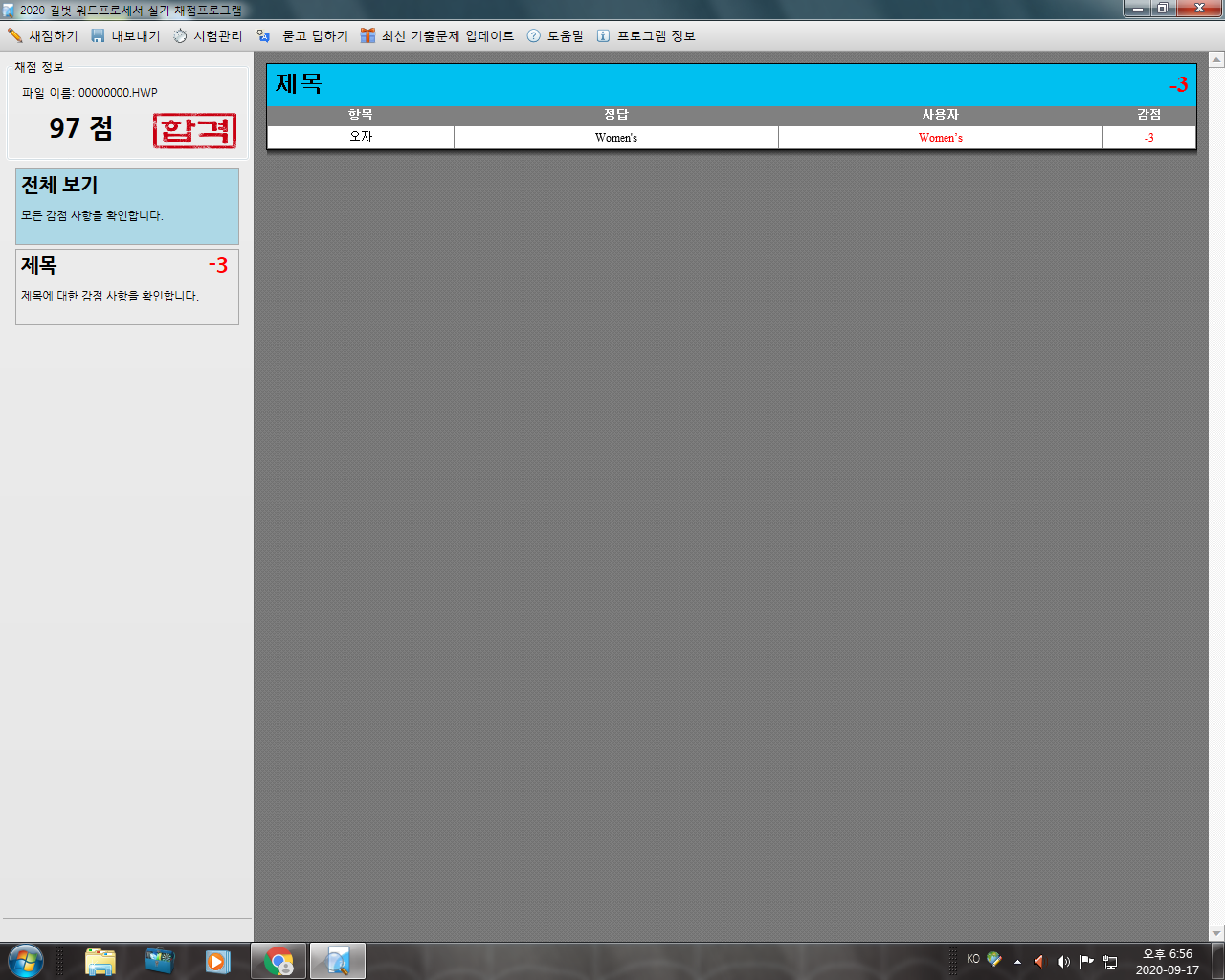
Task: Click the 묻고 답하기 toolbar icon
Action: [263, 35]
